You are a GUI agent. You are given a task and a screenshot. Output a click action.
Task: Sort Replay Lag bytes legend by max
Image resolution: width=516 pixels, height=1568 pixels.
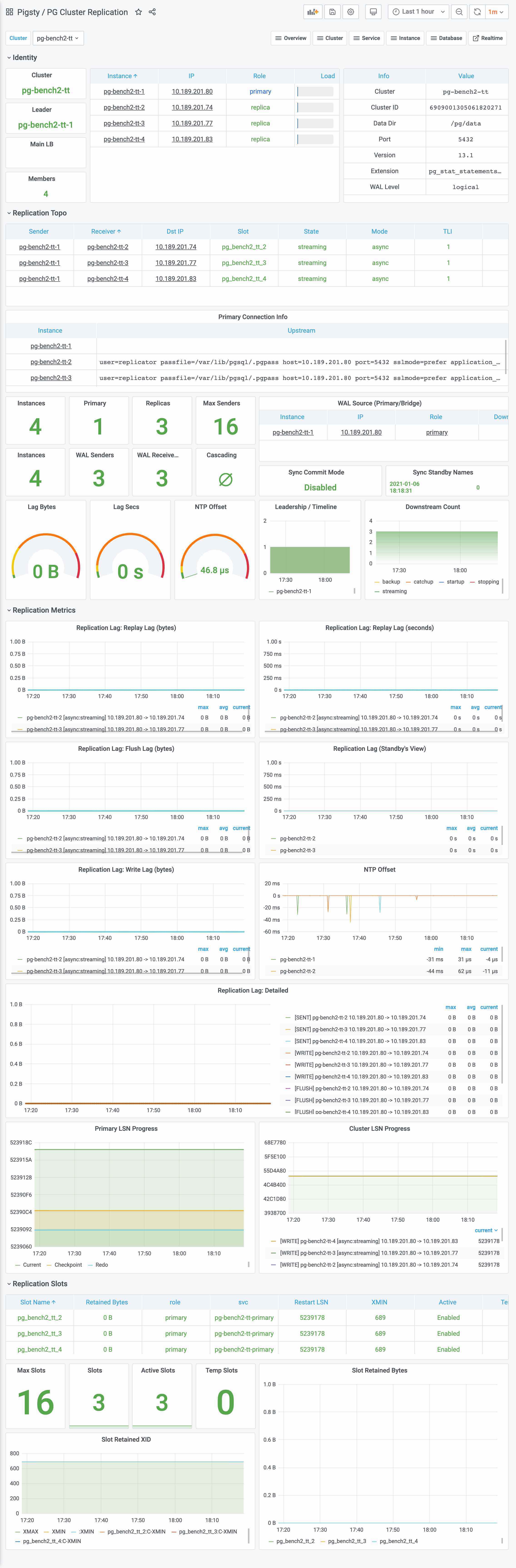click(x=203, y=707)
